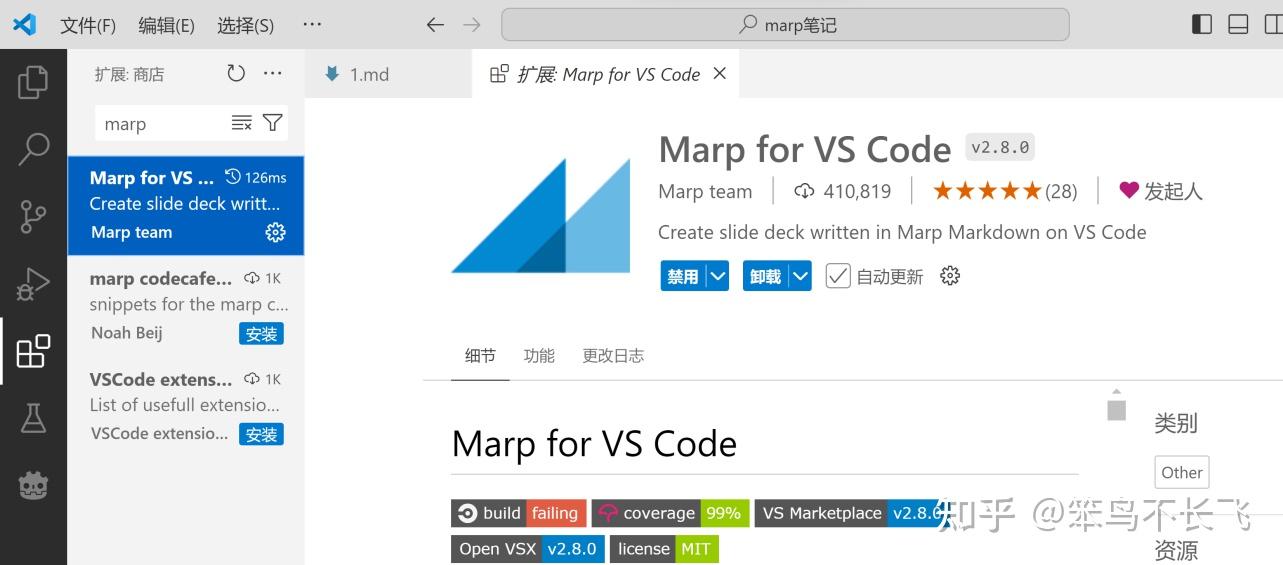Click the Sponsor heart icon
The height and width of the screenshot is (565, 1283).
[1129, 190]
